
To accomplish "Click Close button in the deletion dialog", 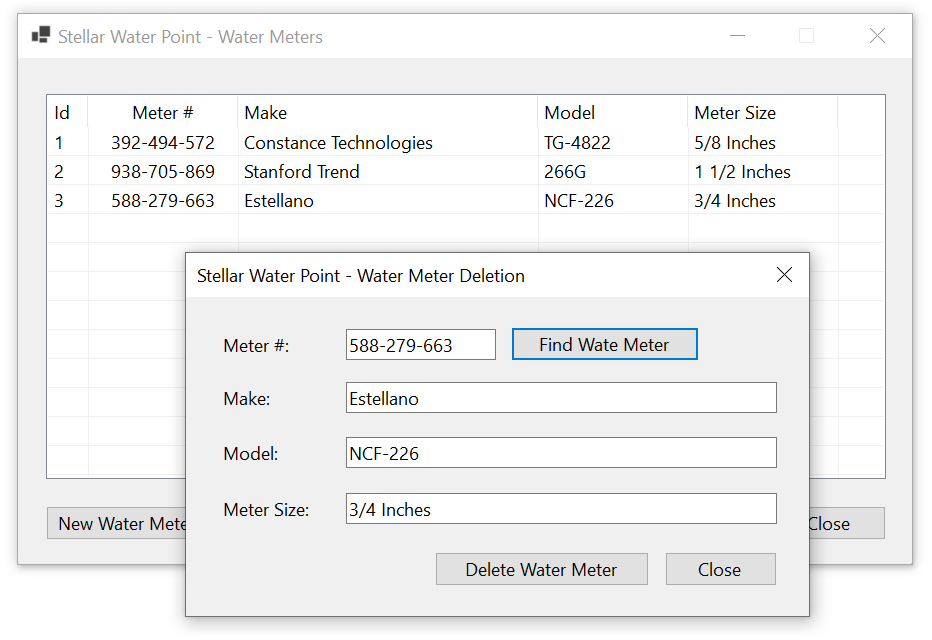I will tap(720, 569).
